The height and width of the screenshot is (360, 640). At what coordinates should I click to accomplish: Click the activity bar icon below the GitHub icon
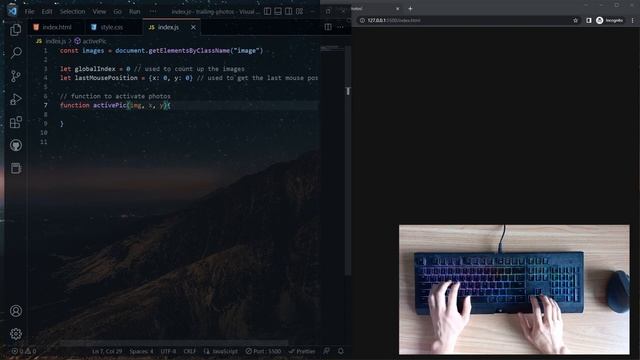click(16, 168)
